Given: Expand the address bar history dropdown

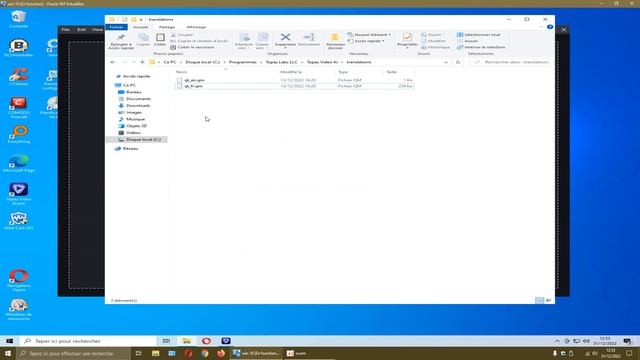Looking at the screenshot, I should (446, 62).
